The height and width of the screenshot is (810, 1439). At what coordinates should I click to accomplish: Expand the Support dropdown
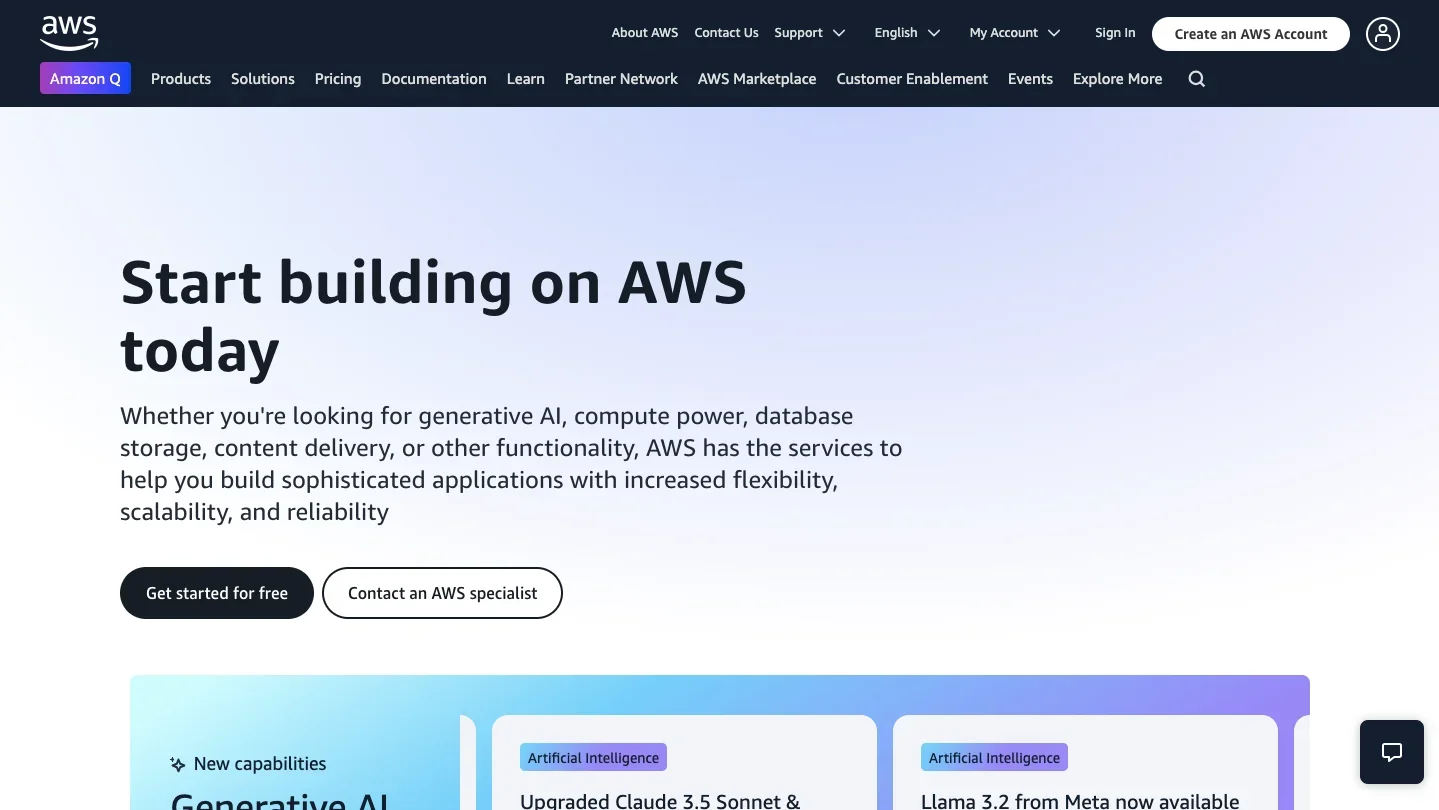[809, 33]
